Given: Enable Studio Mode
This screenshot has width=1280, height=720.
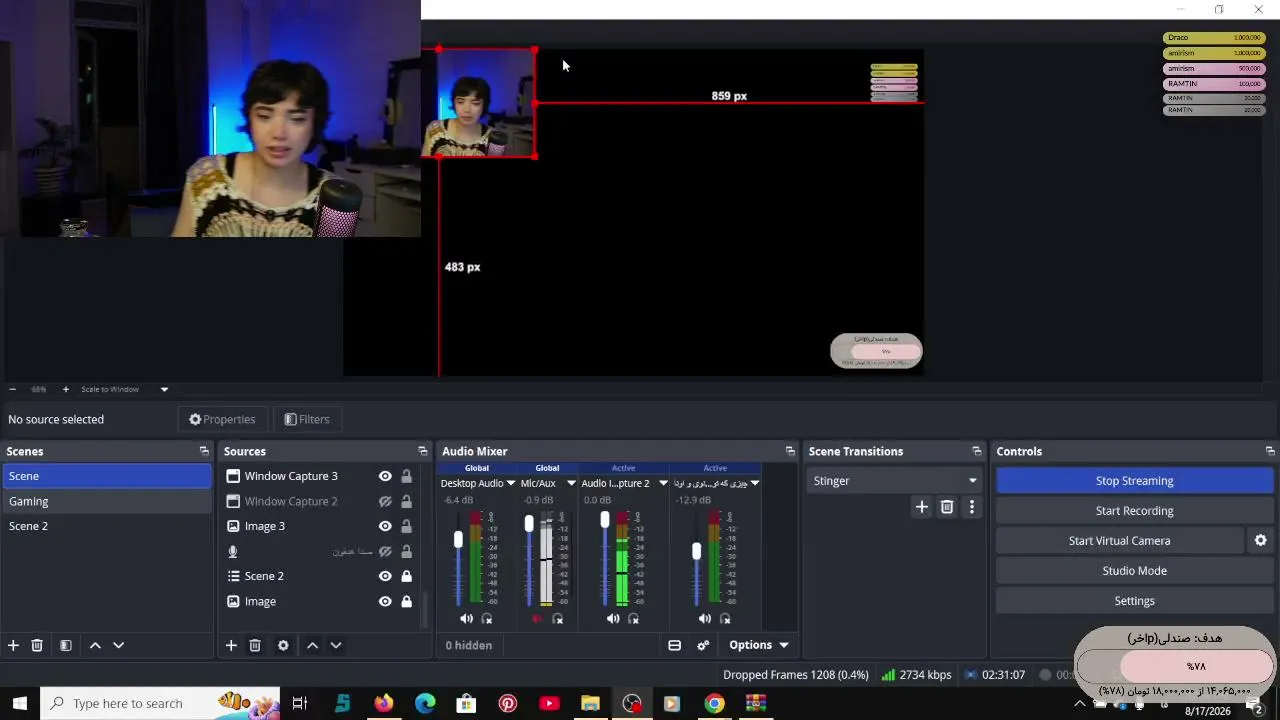Looking at the screenshot, I should (x=1134, y=571).
